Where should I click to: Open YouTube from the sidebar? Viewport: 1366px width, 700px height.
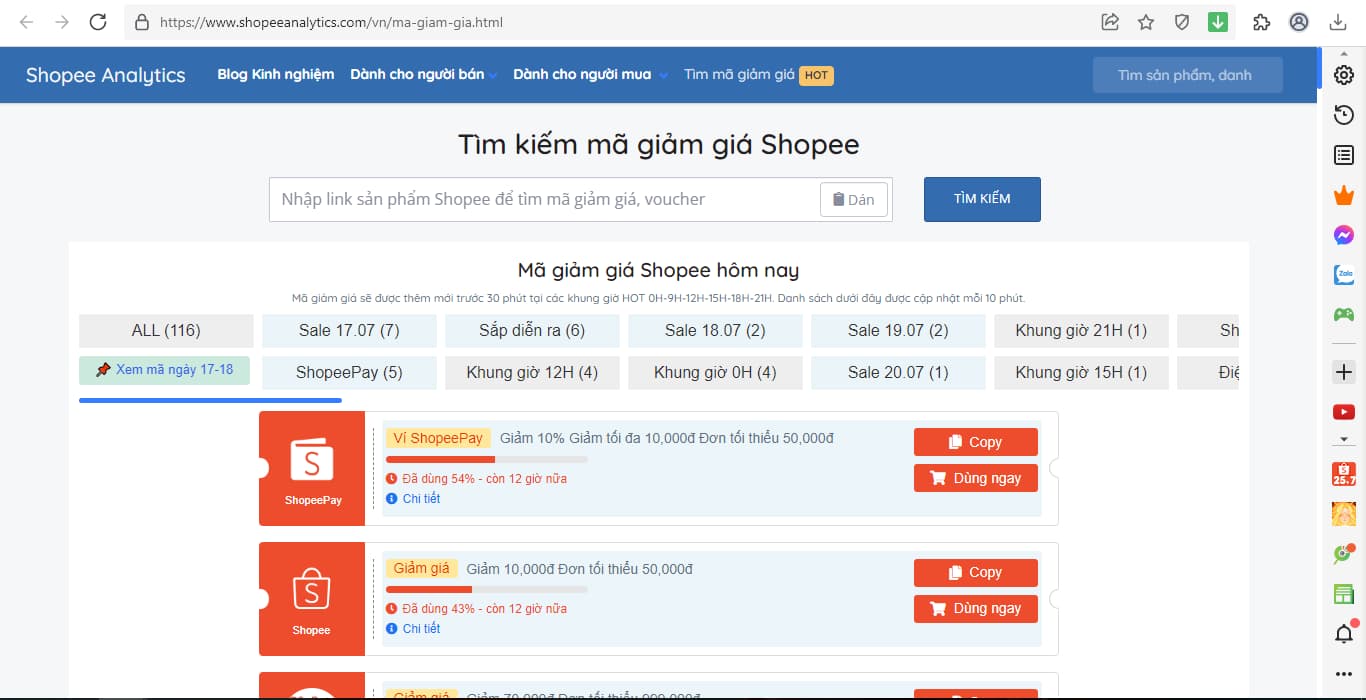point(1344,412)
